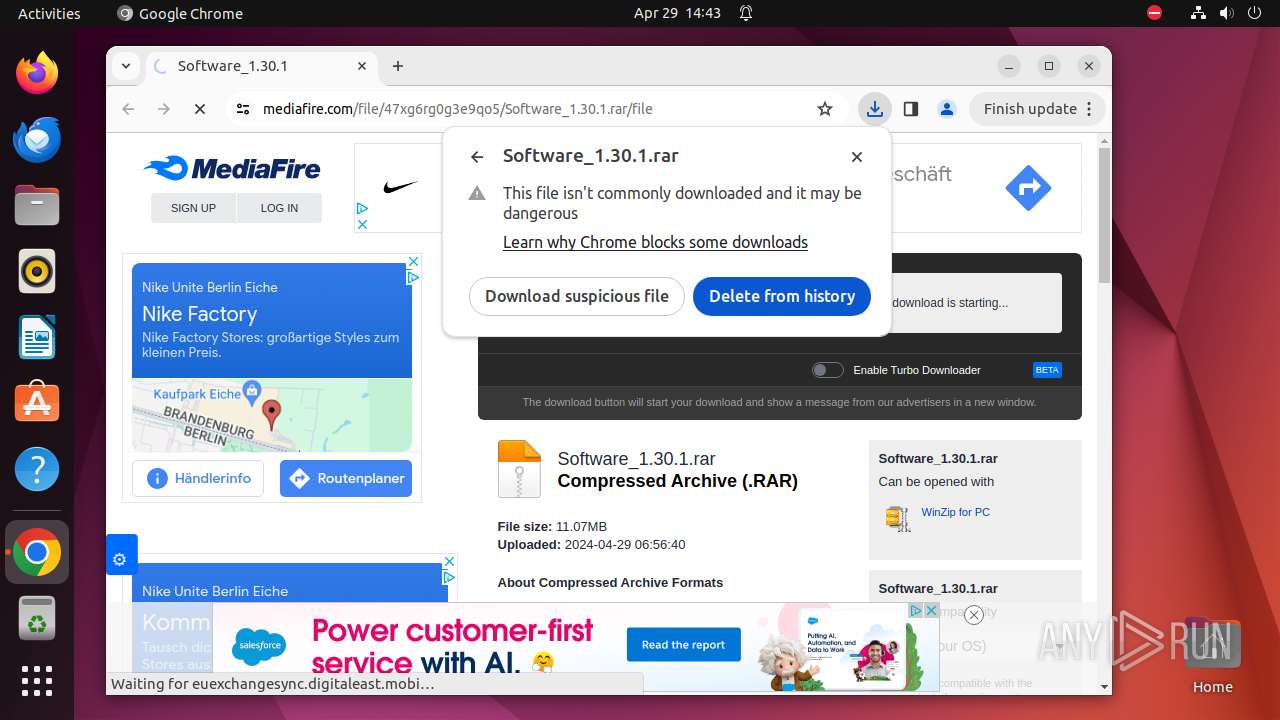Go back in browser history
The height and width of the screenshot is (720, 1280).
(128, 109)
